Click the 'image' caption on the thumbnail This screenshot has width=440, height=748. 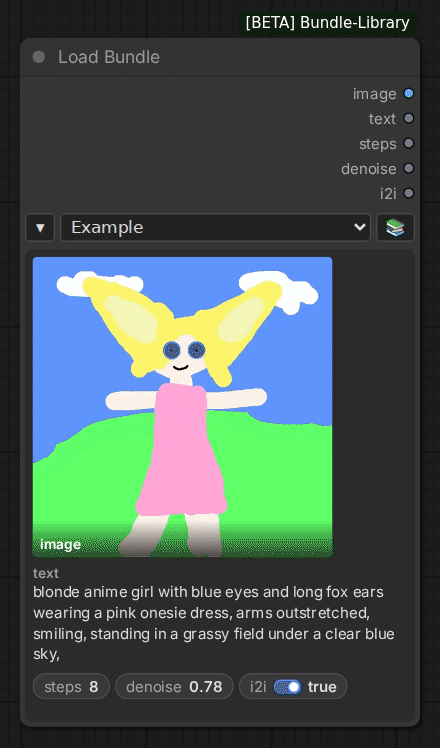(61, 545)
